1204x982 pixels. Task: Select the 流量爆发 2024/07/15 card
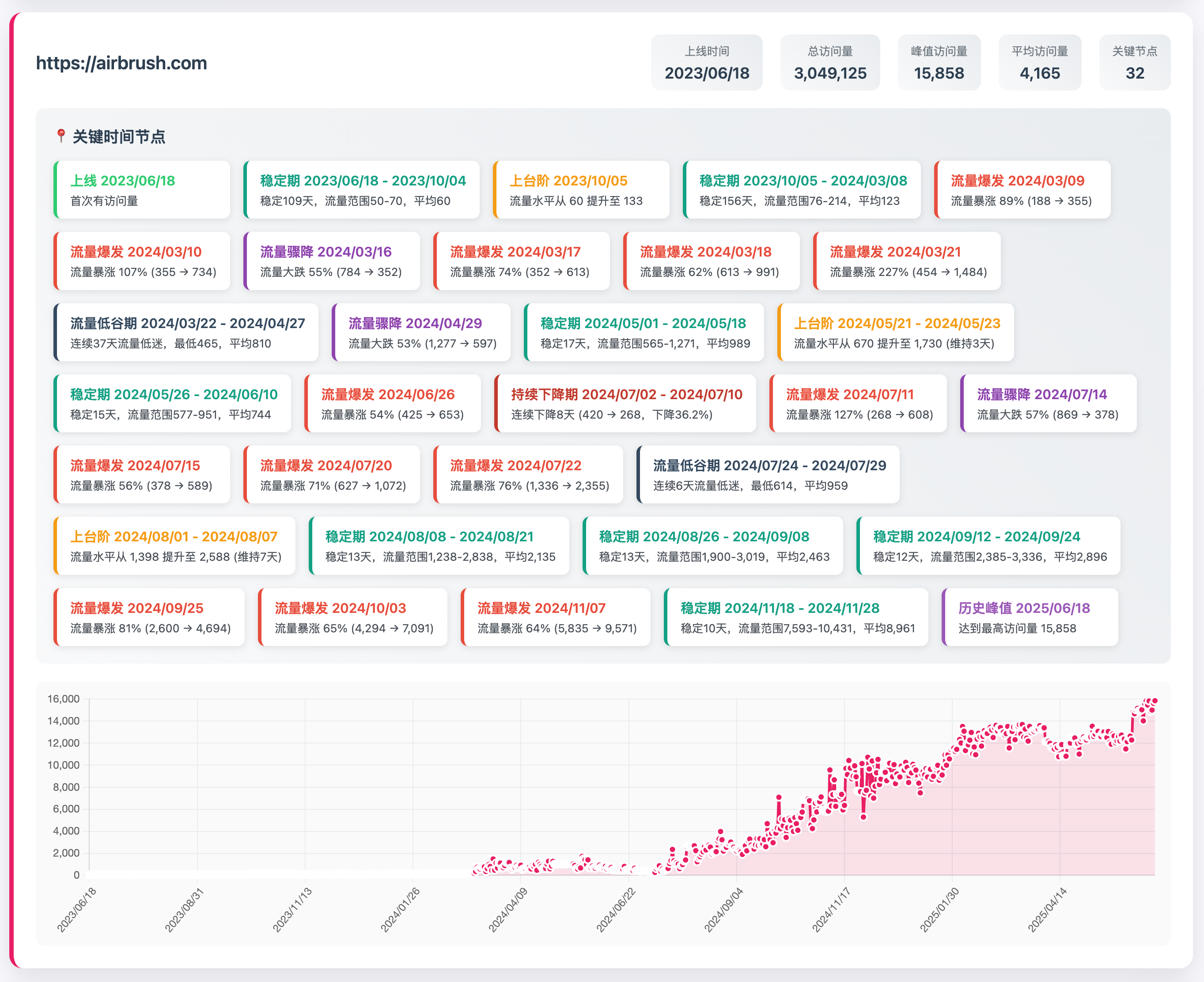[142, 475]
